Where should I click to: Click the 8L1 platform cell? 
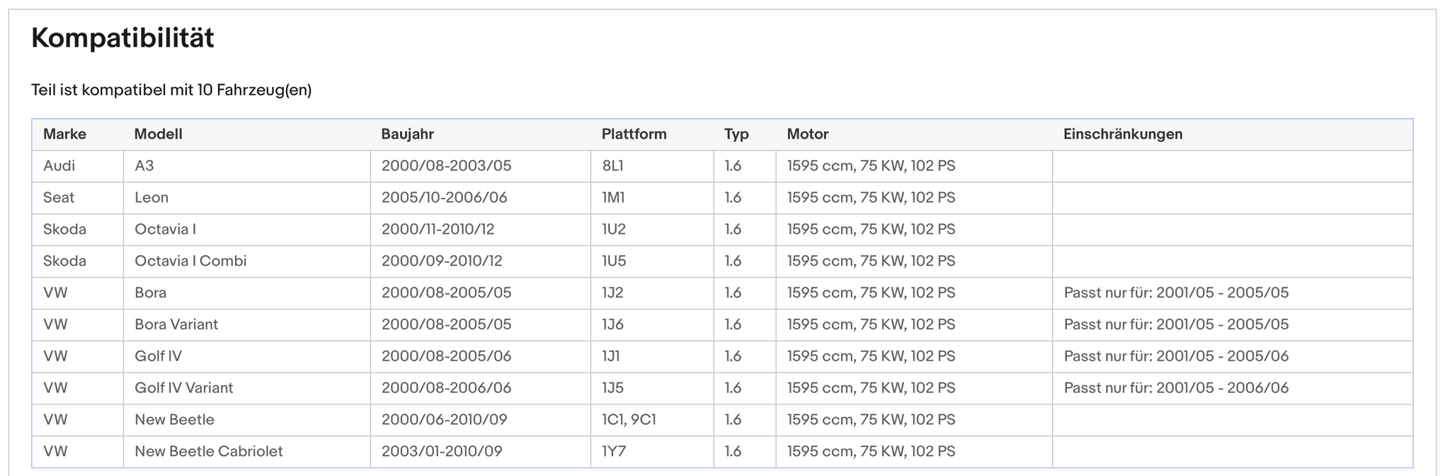(x=612, y=166)
